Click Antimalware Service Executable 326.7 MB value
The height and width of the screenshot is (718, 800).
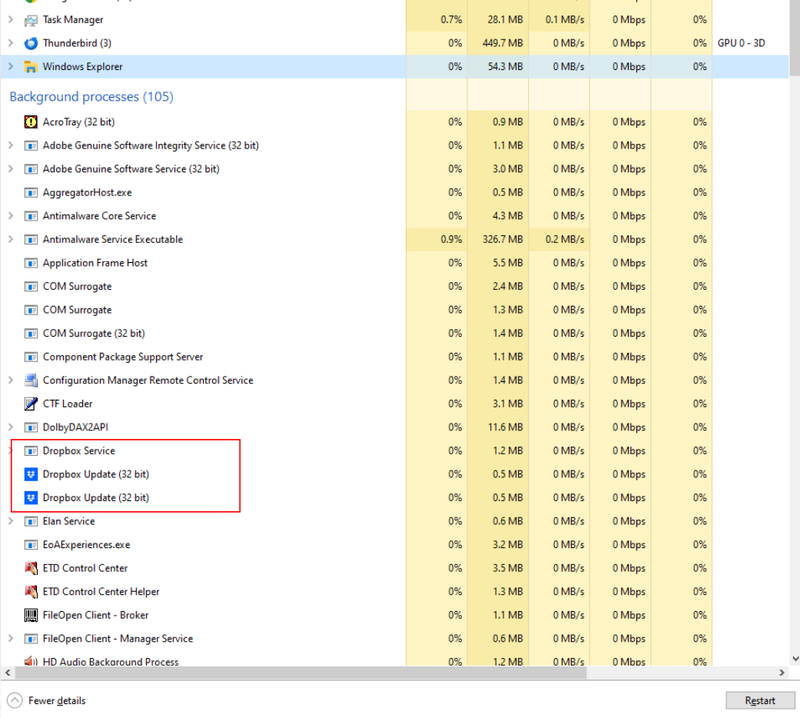tap(503, 239)
